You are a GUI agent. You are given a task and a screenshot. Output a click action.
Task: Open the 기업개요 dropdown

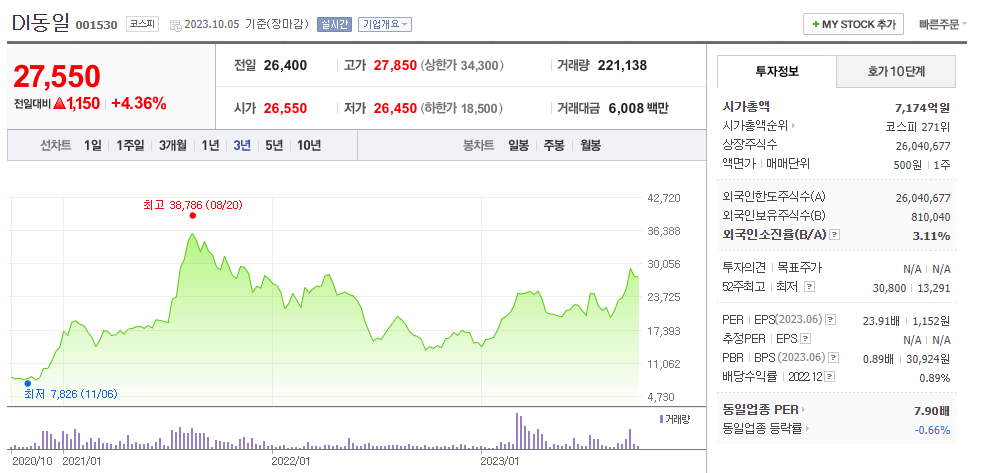(385, 24)
